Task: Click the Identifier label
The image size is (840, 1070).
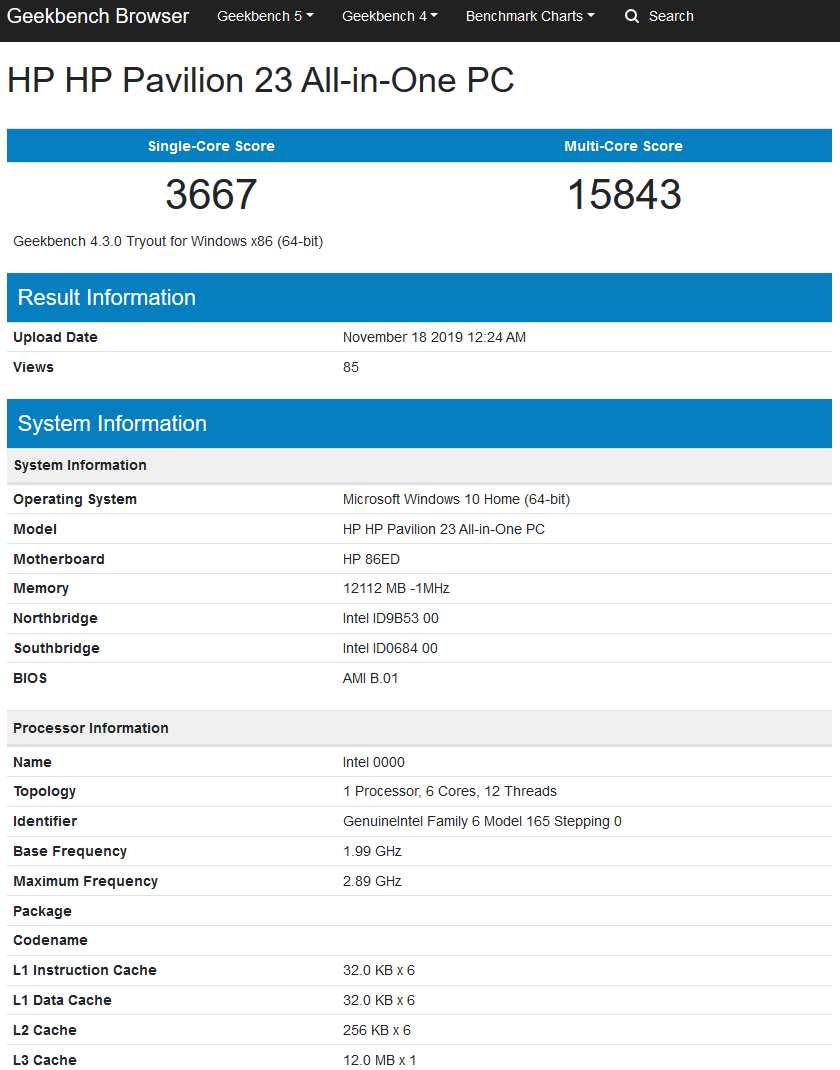Action: tap(45, 822)
